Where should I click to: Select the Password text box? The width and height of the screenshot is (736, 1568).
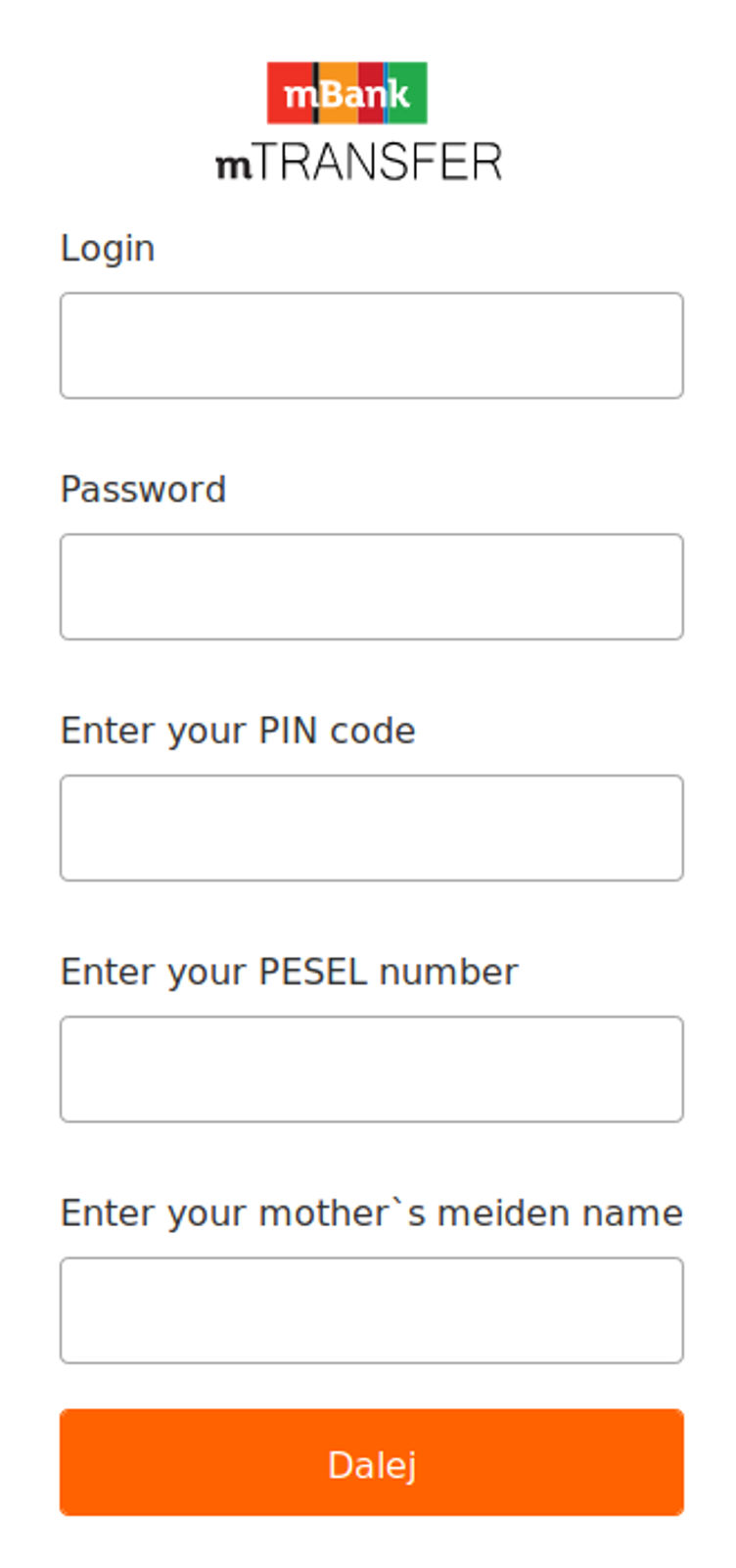tap(371, 587)
